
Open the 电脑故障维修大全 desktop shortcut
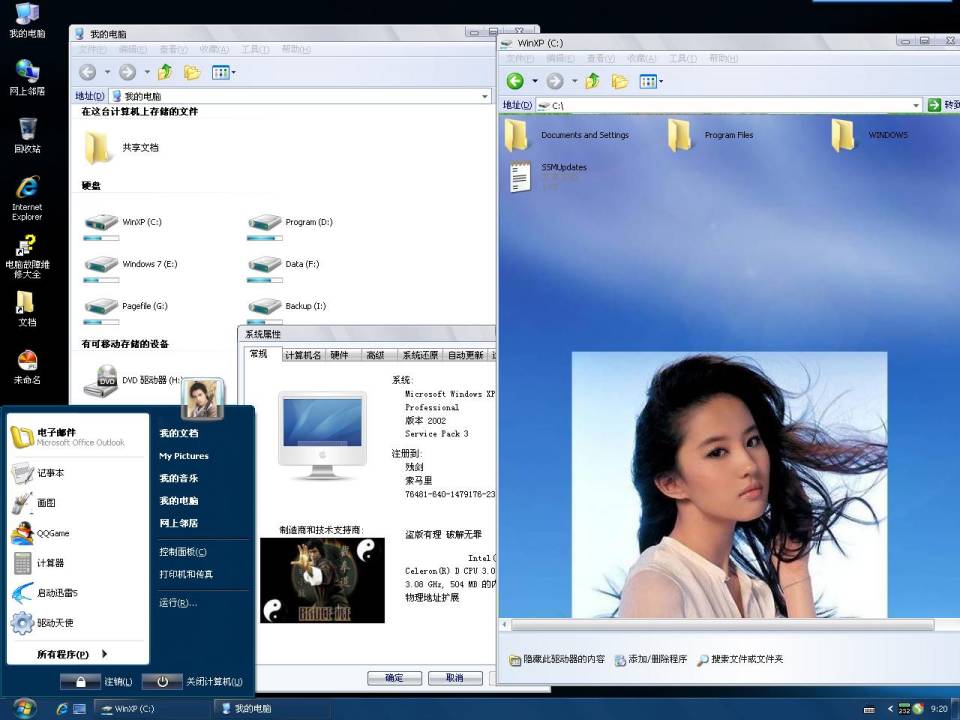point(27,257)
